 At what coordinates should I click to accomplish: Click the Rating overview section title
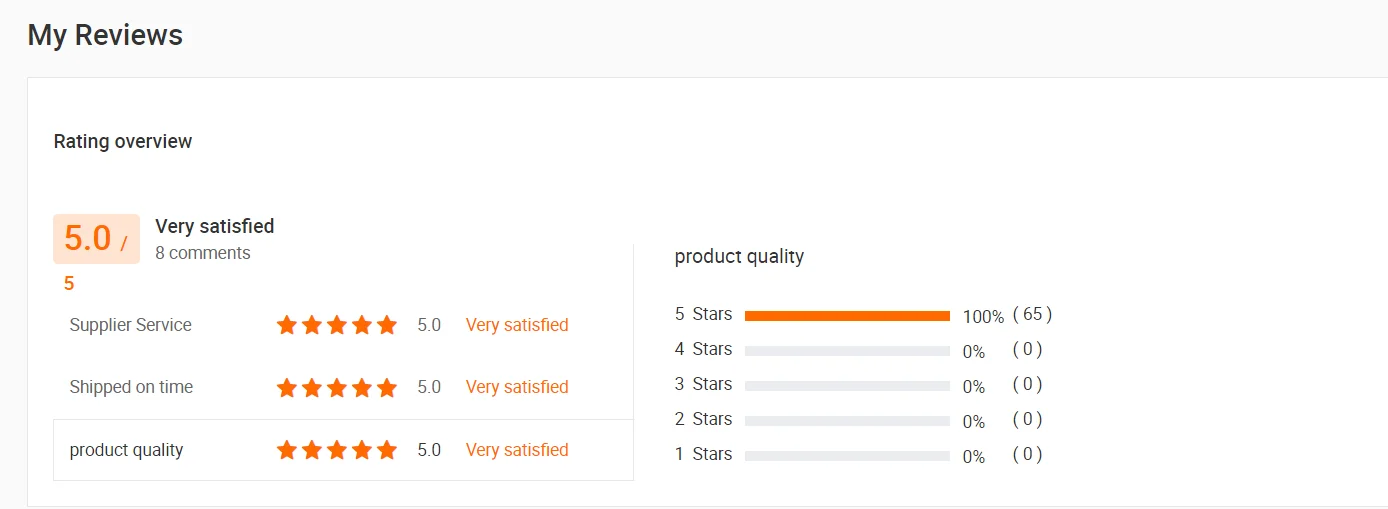pyautogui.click(x=123, y=142)
